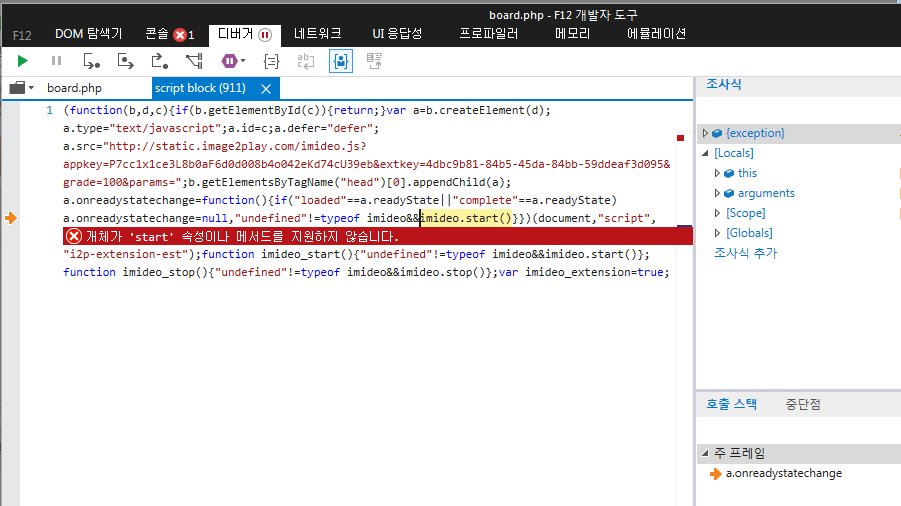Click 조사식 추가 to add watch

tap(745, 253)
